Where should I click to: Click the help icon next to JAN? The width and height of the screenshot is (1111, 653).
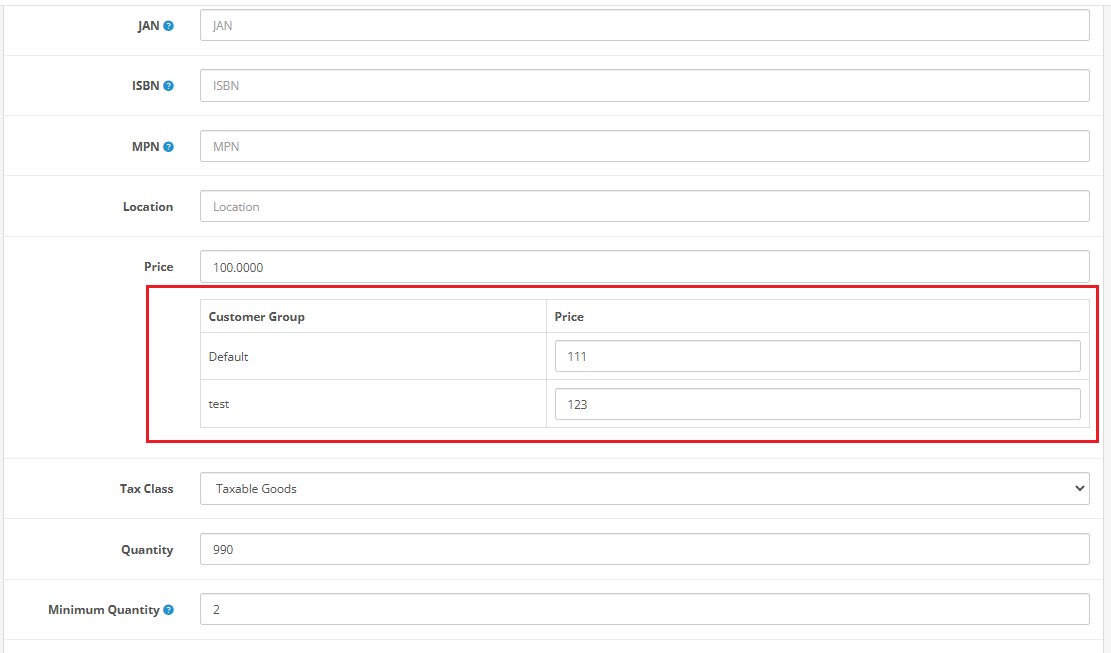point(168,26)
